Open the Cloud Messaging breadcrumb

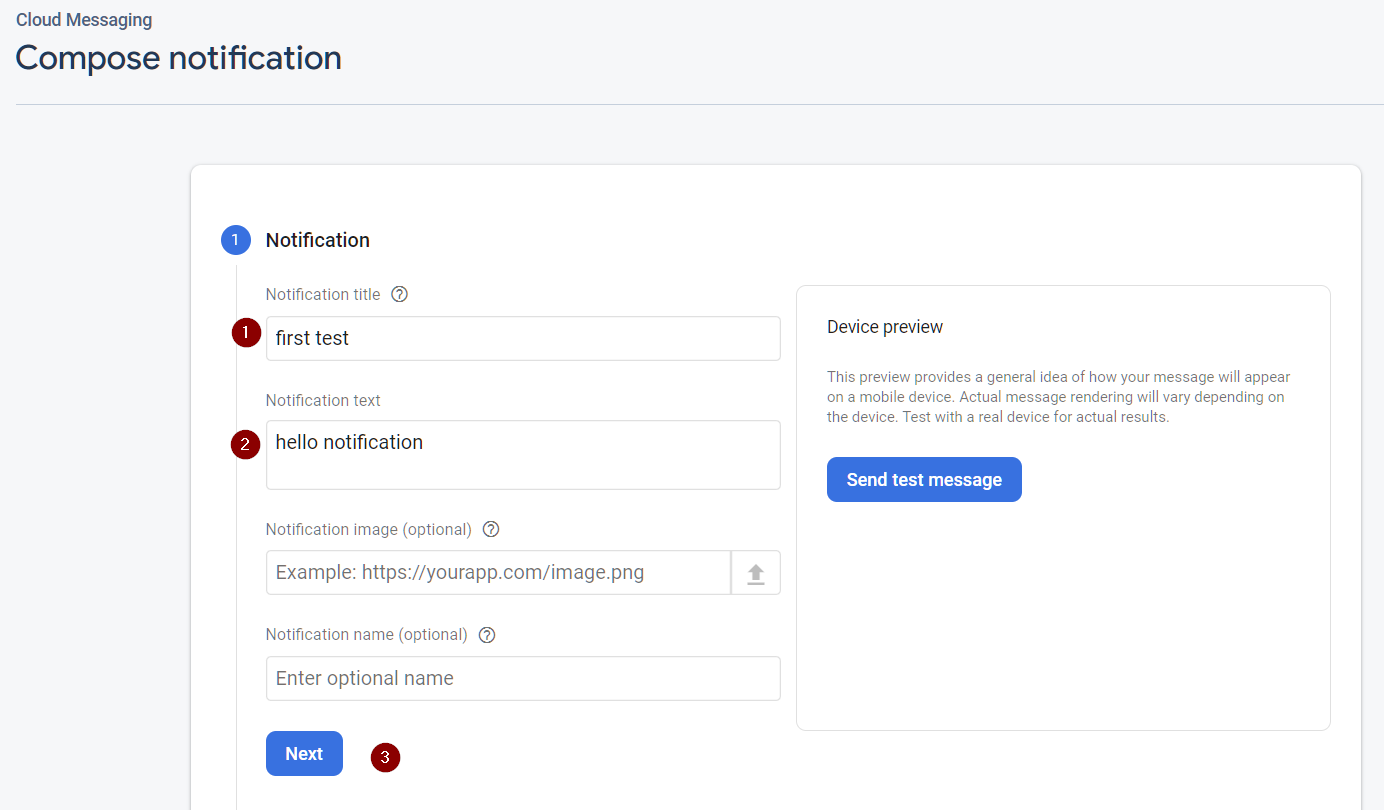(x=84, y=20)
